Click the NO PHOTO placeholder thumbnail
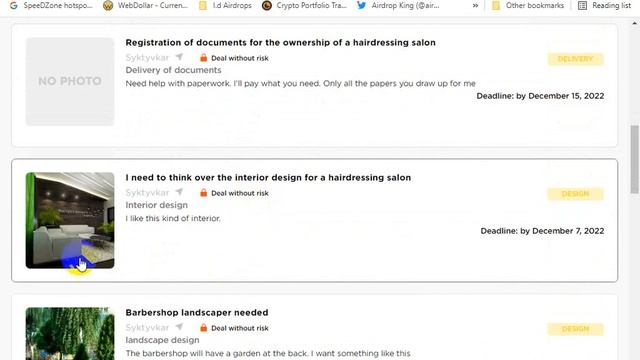The width and height of the screenshot is (640, 360). point(70,81)
